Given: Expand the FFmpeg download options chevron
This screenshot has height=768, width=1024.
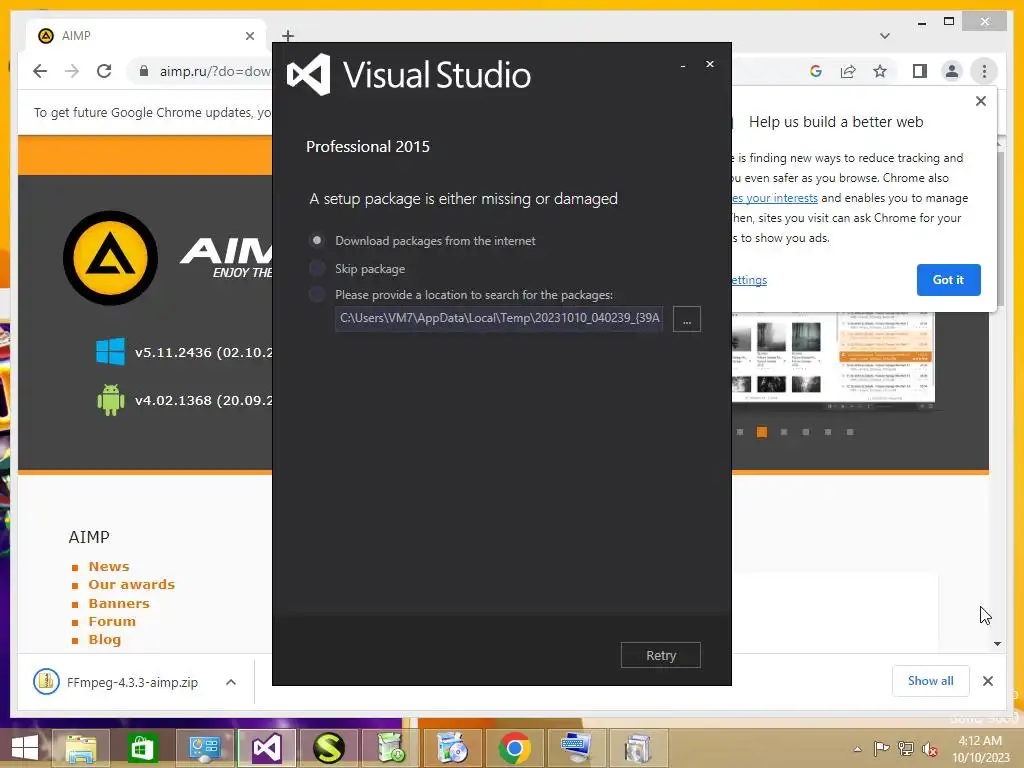Looking at the screenshot, I should (231, 682).
